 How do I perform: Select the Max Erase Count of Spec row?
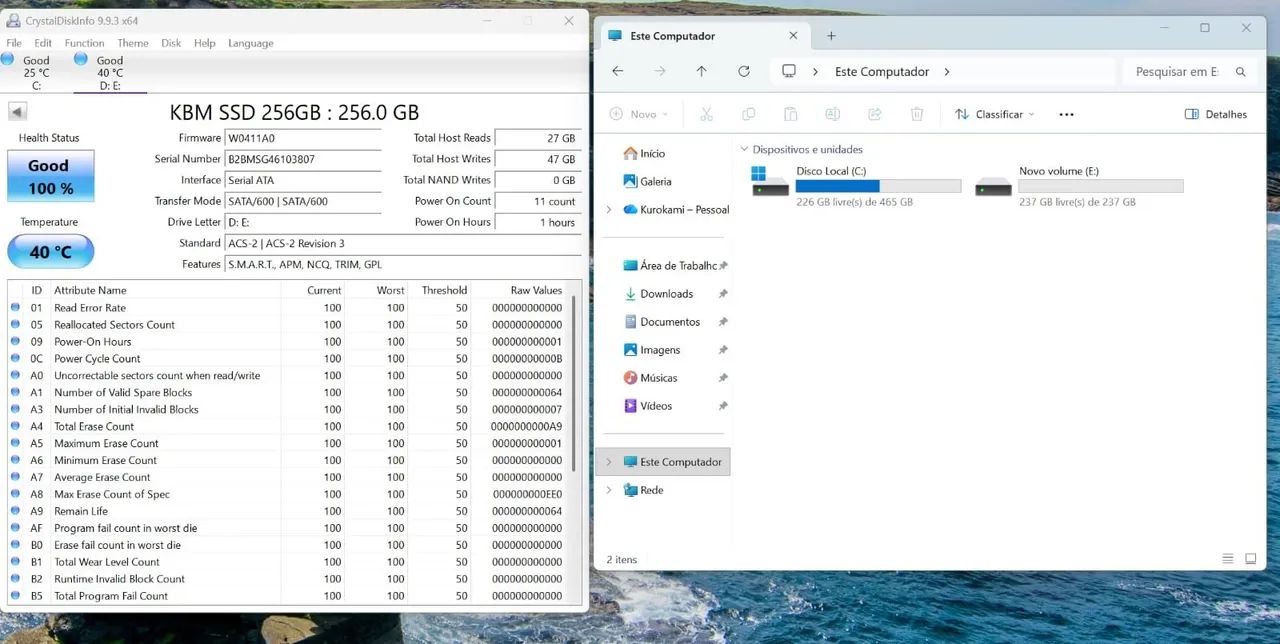[x=288, y=494]
